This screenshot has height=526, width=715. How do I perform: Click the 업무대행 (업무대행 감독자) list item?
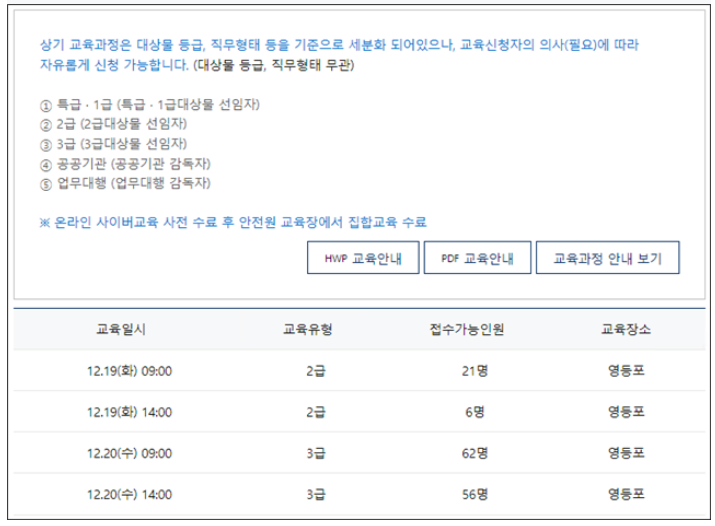(x=125, y=183)
